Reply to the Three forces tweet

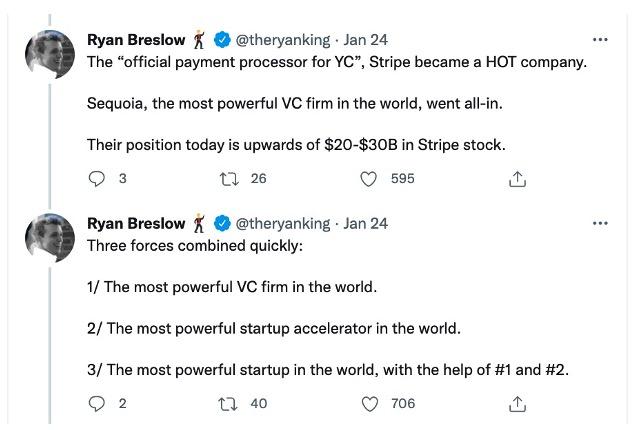point(97,404)
